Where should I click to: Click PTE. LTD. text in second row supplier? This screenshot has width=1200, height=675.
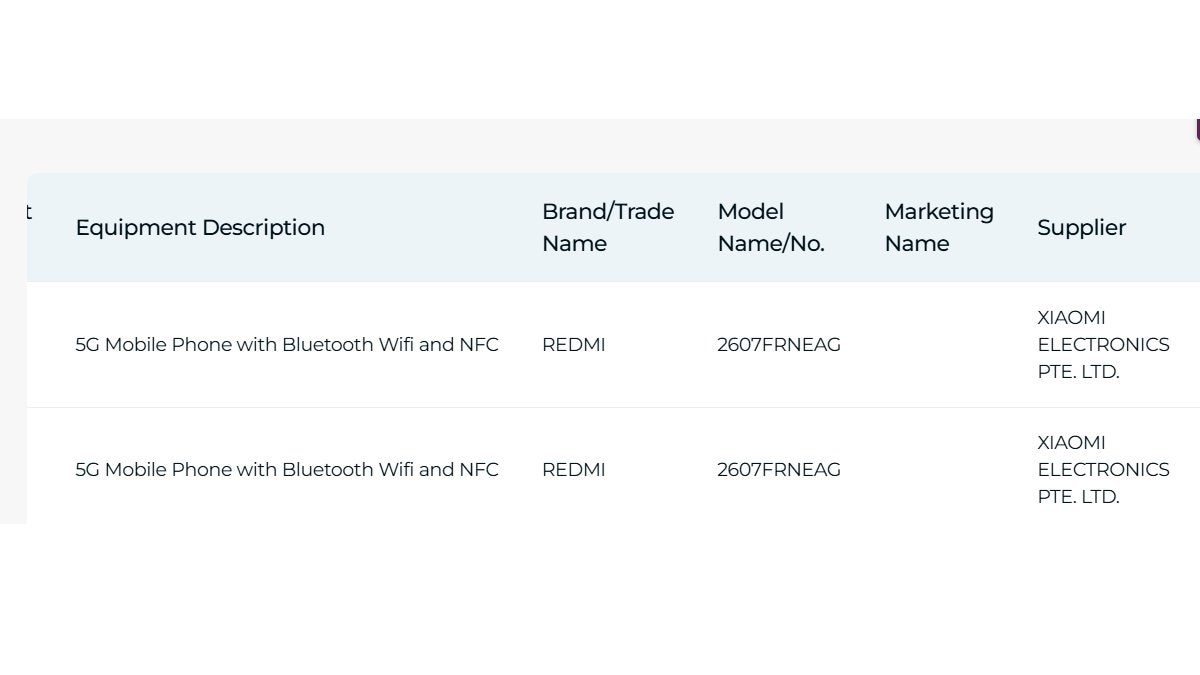[1078, 496]
